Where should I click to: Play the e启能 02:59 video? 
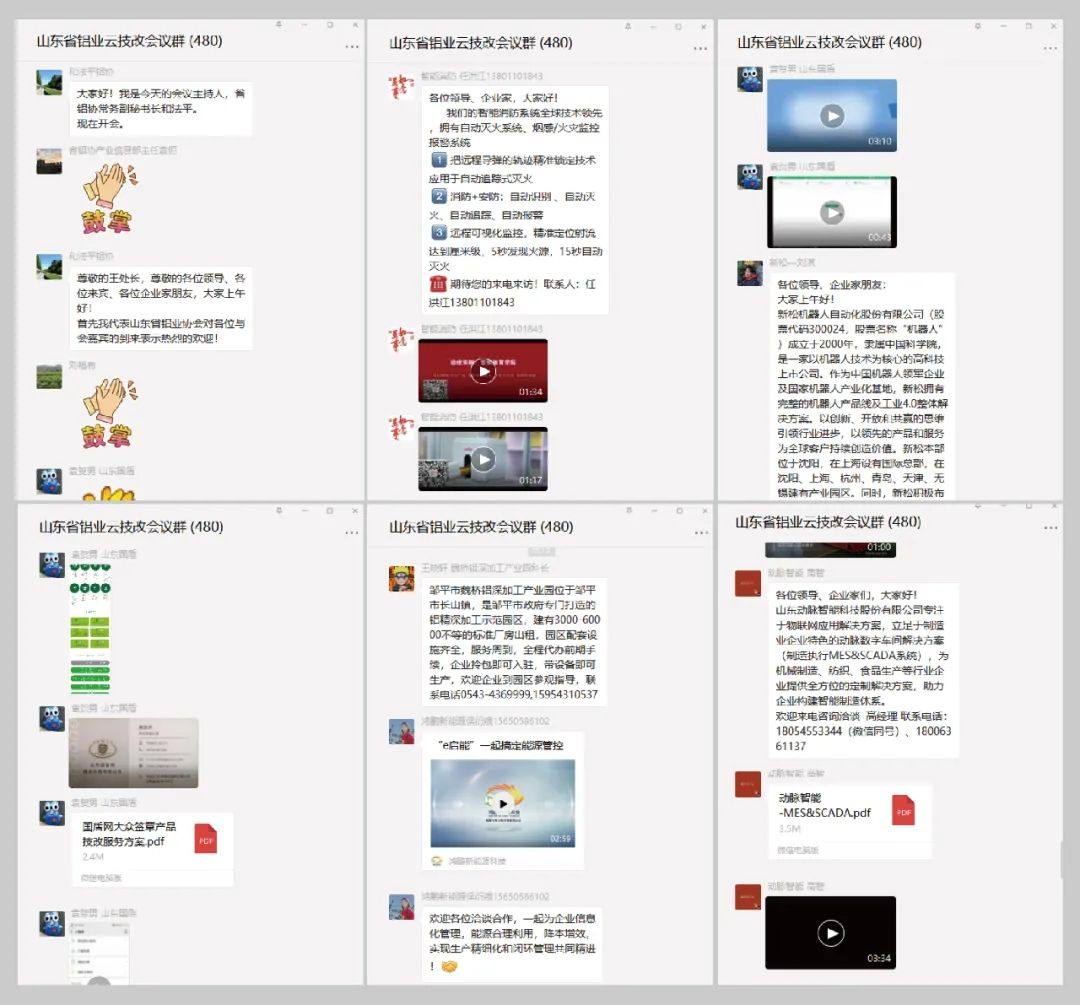click(x=503, y=803)
